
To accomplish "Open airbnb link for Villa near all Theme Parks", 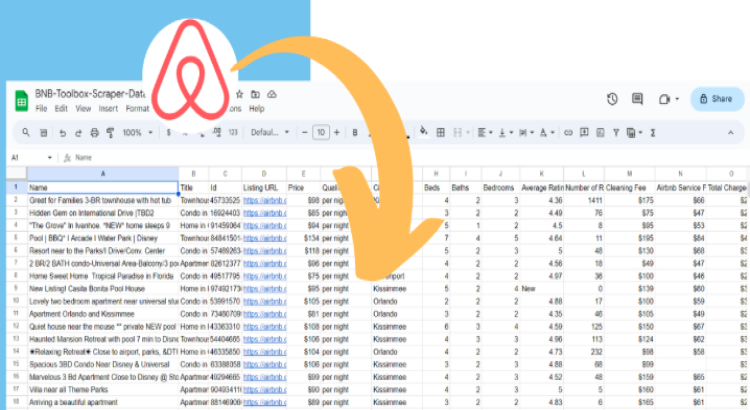I will pyautogui.click(x=265, y=389).
